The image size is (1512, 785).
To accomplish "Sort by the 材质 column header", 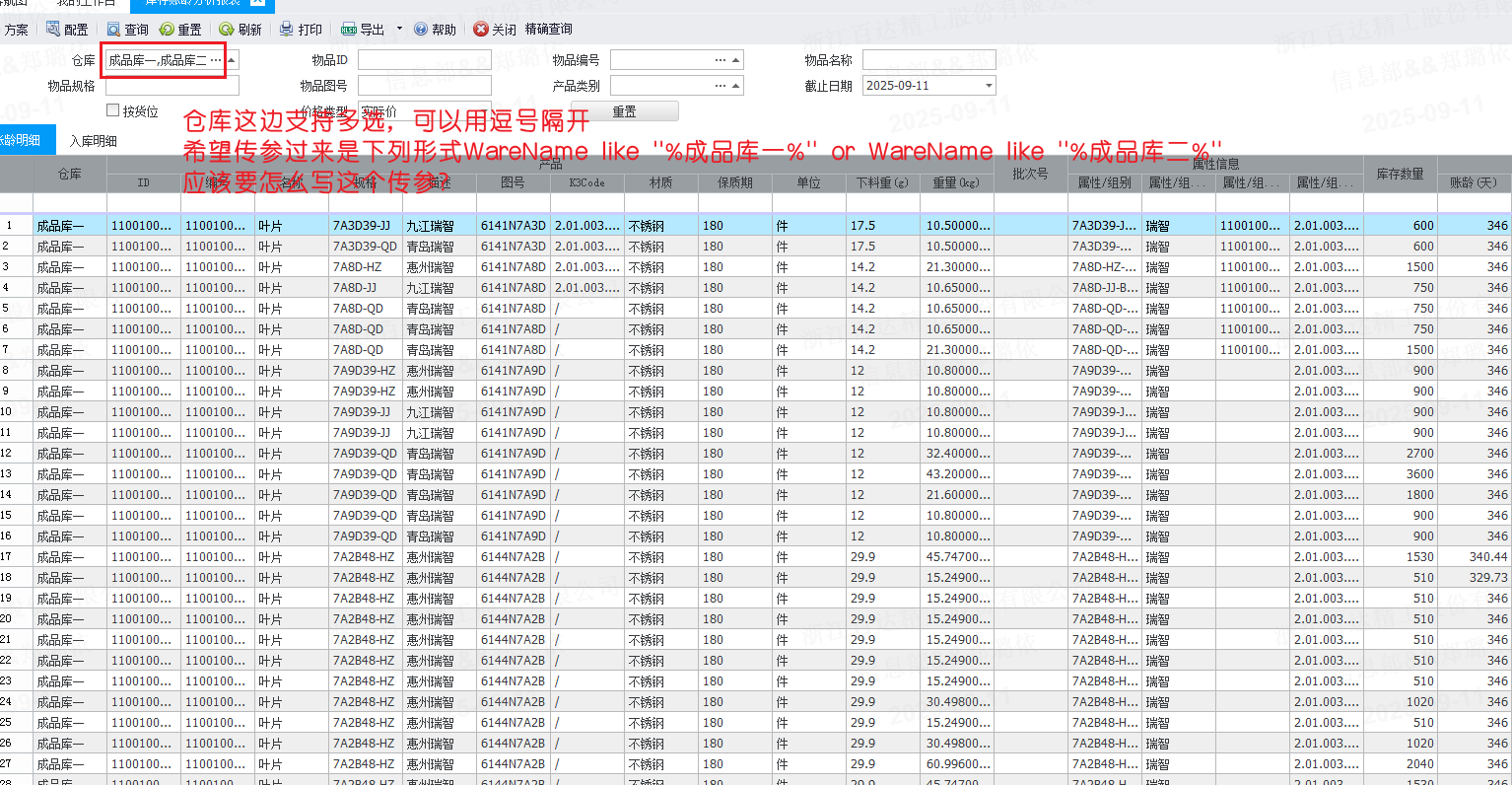I will (660, 182).
